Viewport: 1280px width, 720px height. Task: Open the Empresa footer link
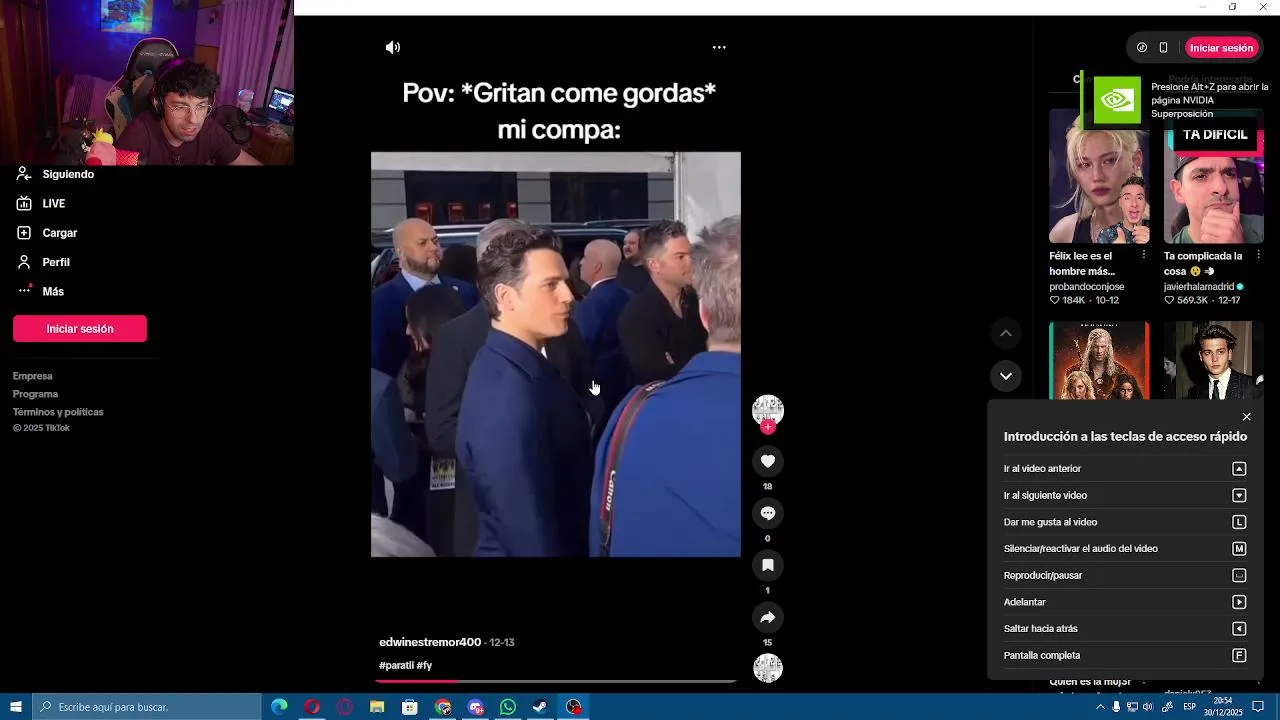tap(33, 376)
